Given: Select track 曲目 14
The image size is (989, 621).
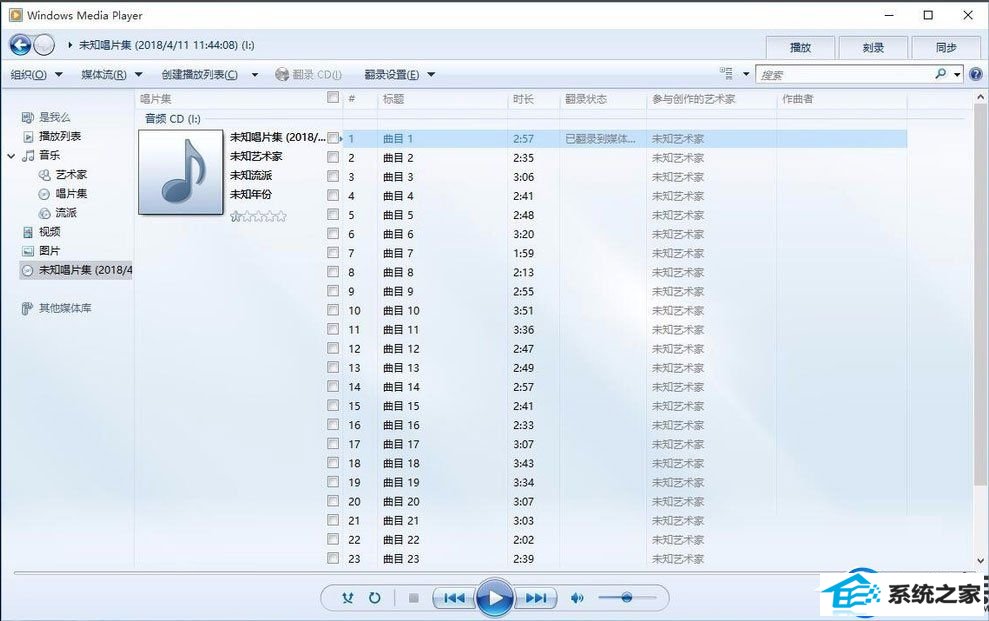Looking at the screenshot, I should 401,386.
